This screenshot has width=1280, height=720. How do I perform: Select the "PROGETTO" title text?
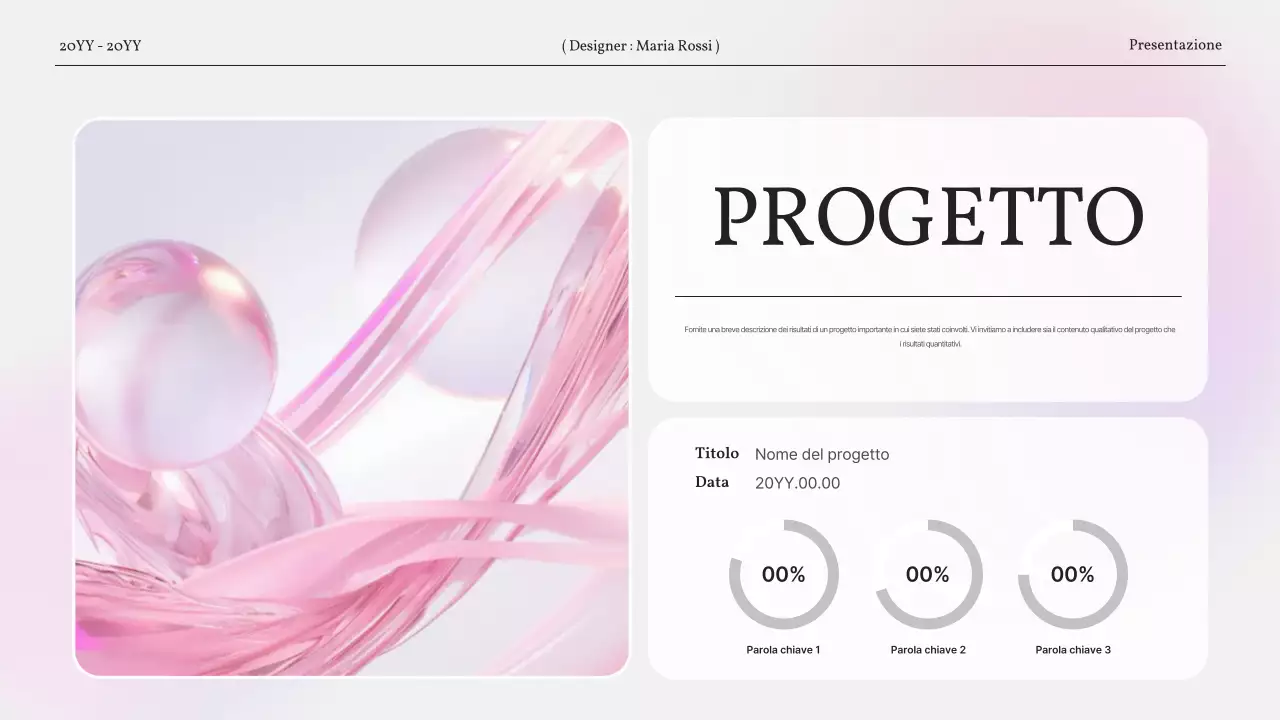[x=928, y=218]
